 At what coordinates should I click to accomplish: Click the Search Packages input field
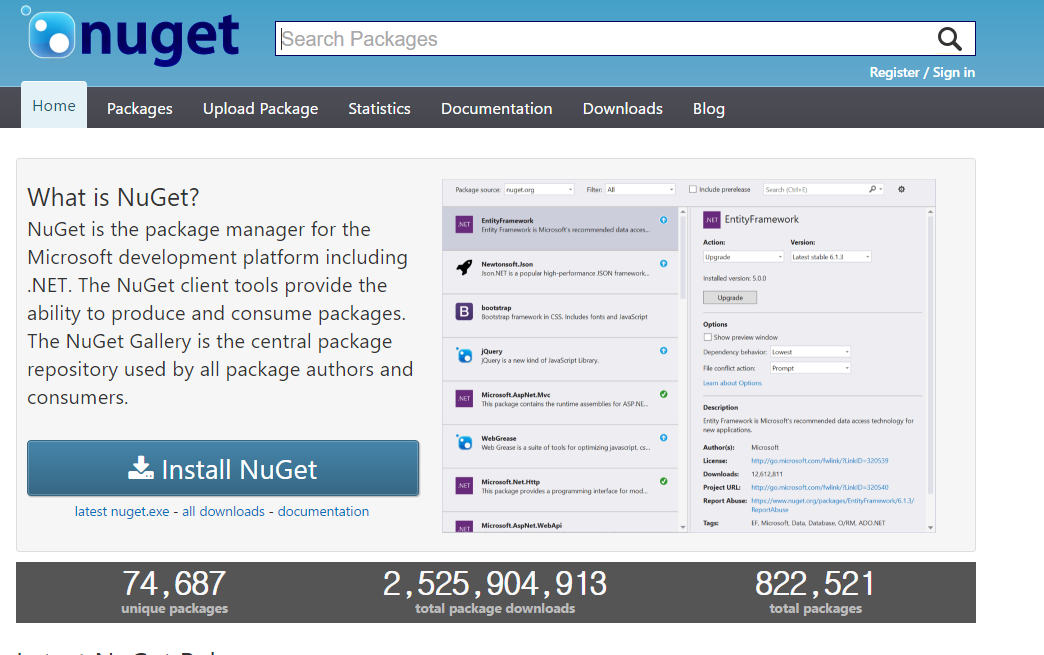(600, 39)
